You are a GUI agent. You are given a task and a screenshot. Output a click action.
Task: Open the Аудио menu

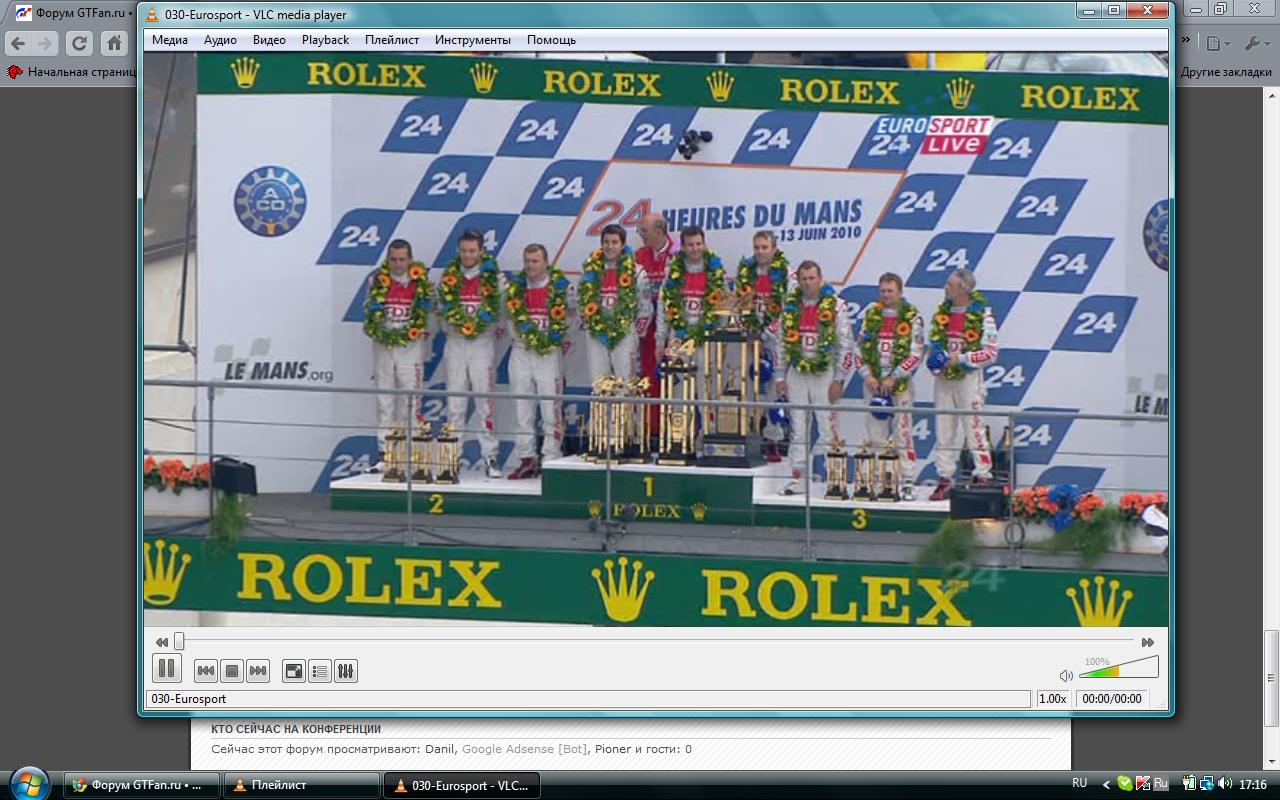(x=220, y=40)
